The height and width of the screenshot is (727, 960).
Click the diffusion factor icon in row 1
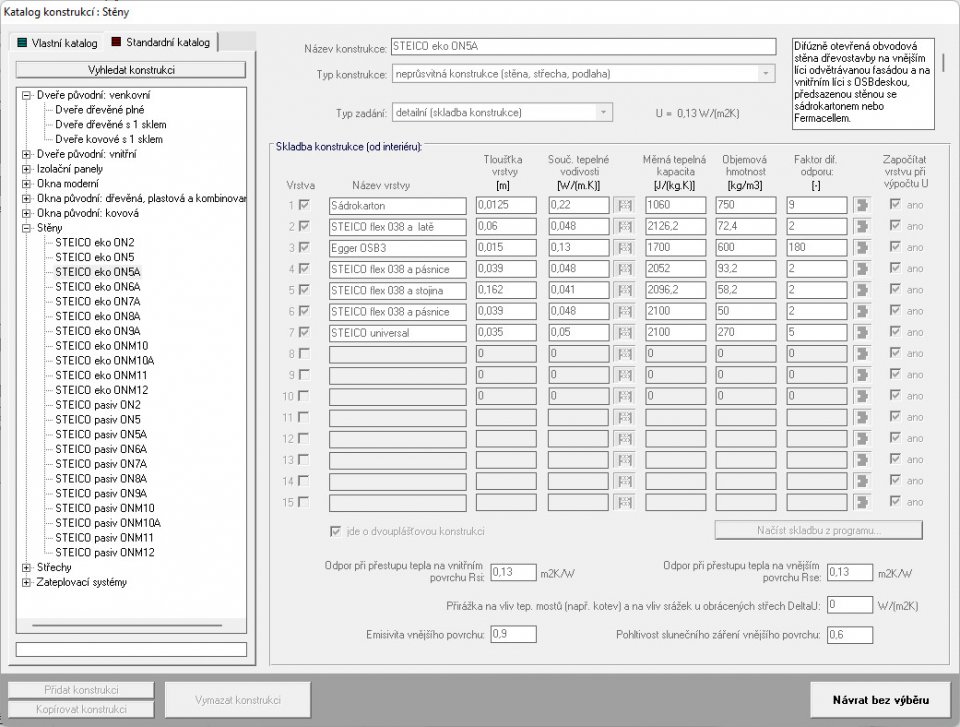[x=862, y=205]
